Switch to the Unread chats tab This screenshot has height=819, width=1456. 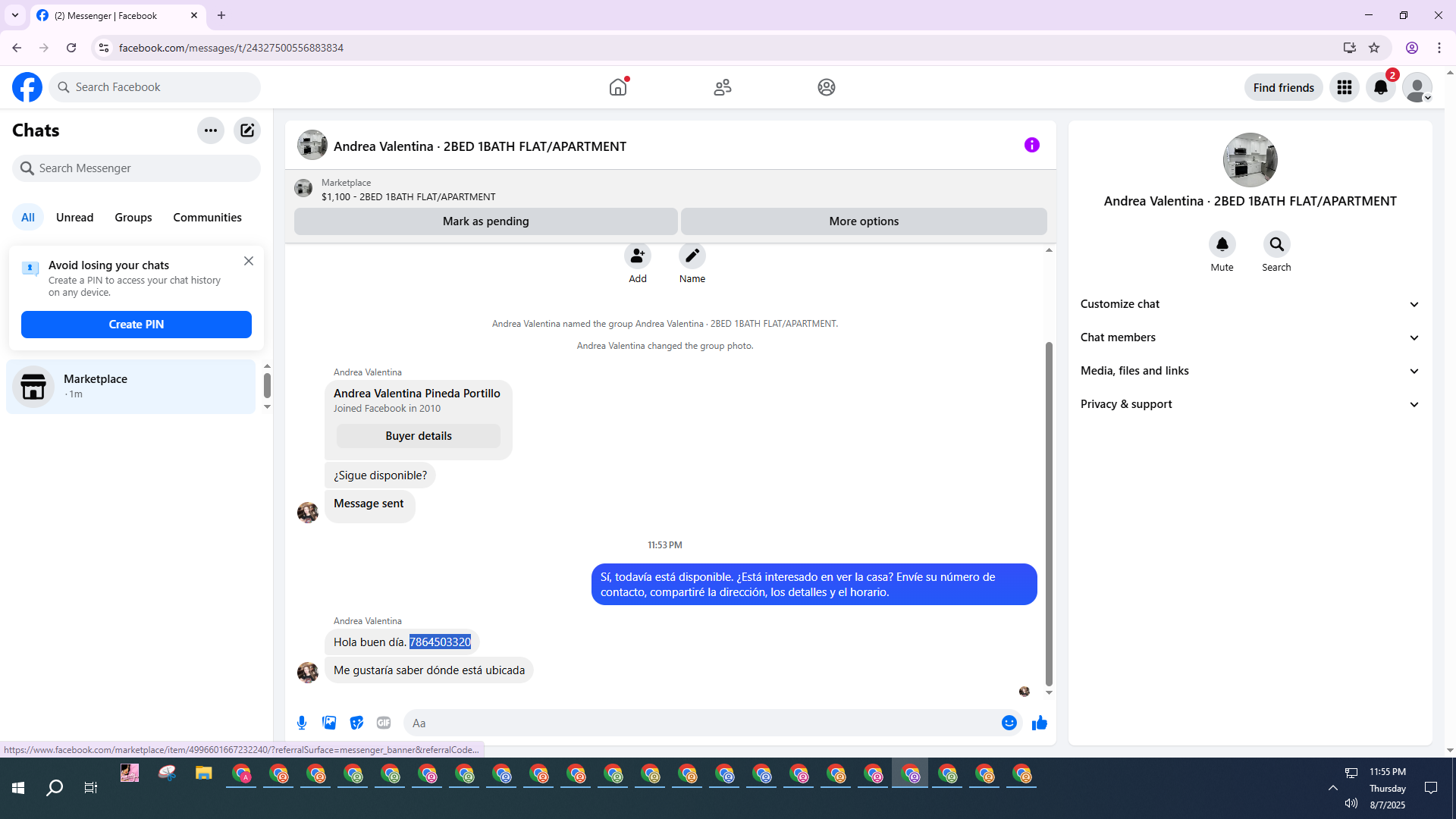(74, 218)
